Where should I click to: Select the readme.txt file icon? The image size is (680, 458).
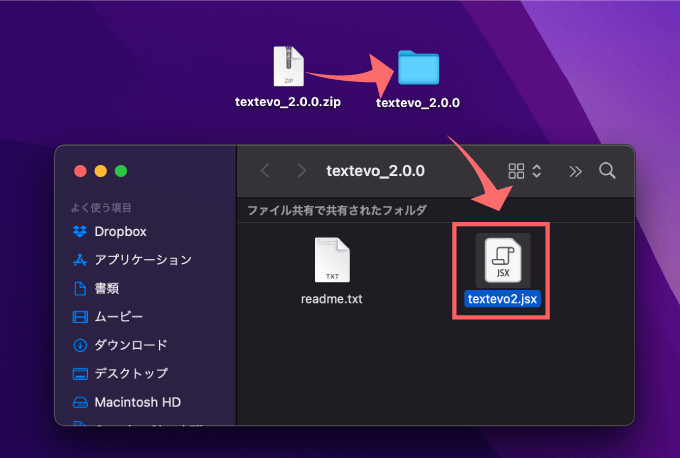(332, 260)
